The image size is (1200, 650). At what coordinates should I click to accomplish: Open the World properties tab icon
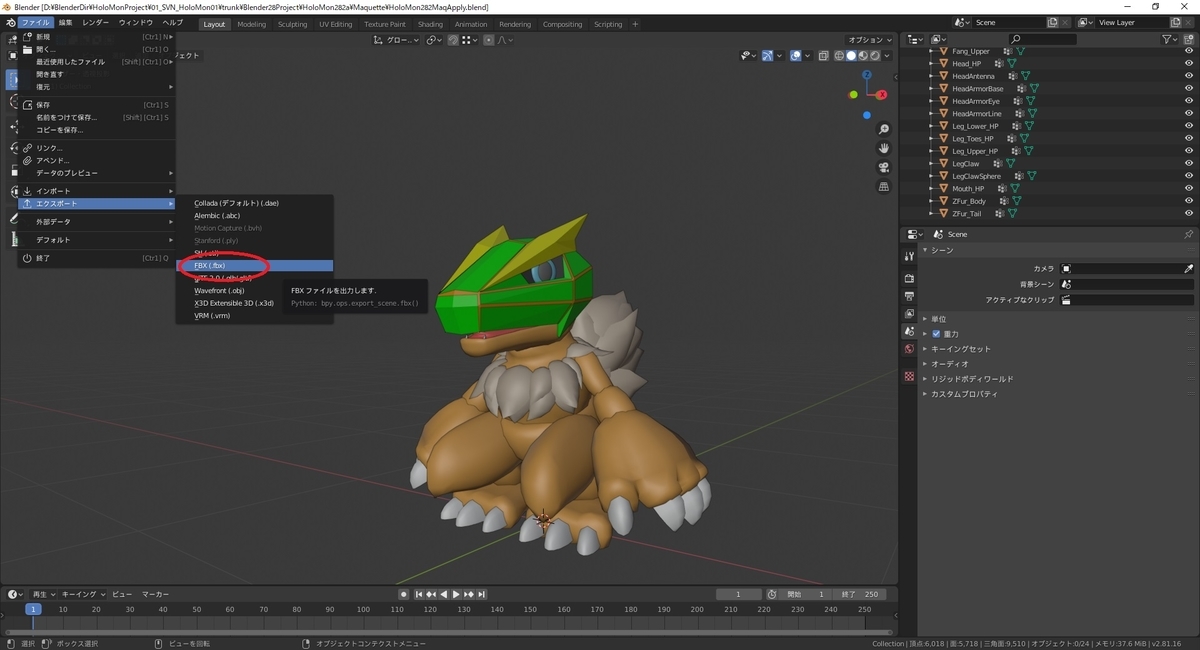click(x=909, y=349)
